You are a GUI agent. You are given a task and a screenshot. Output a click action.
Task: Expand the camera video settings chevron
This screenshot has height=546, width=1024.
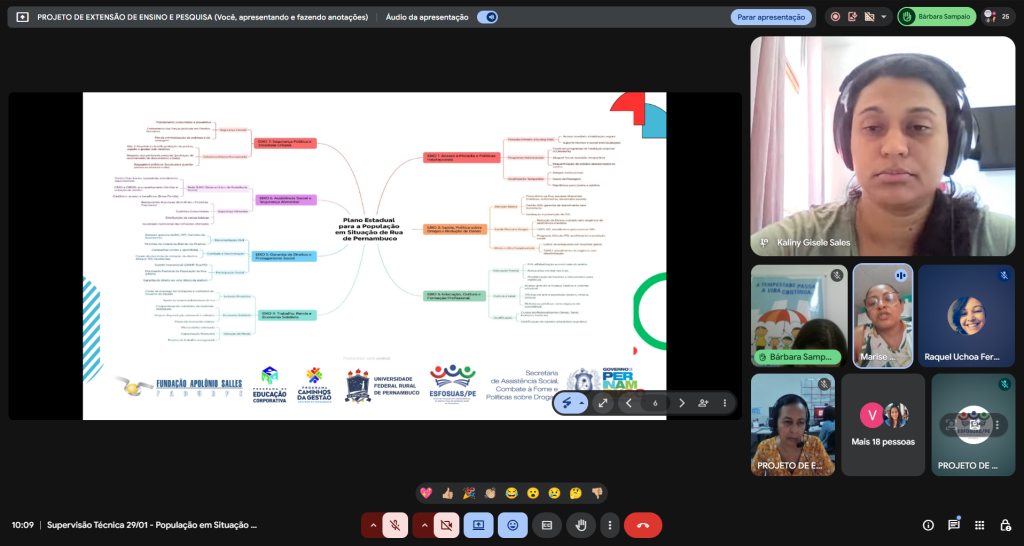coord(424,525)
